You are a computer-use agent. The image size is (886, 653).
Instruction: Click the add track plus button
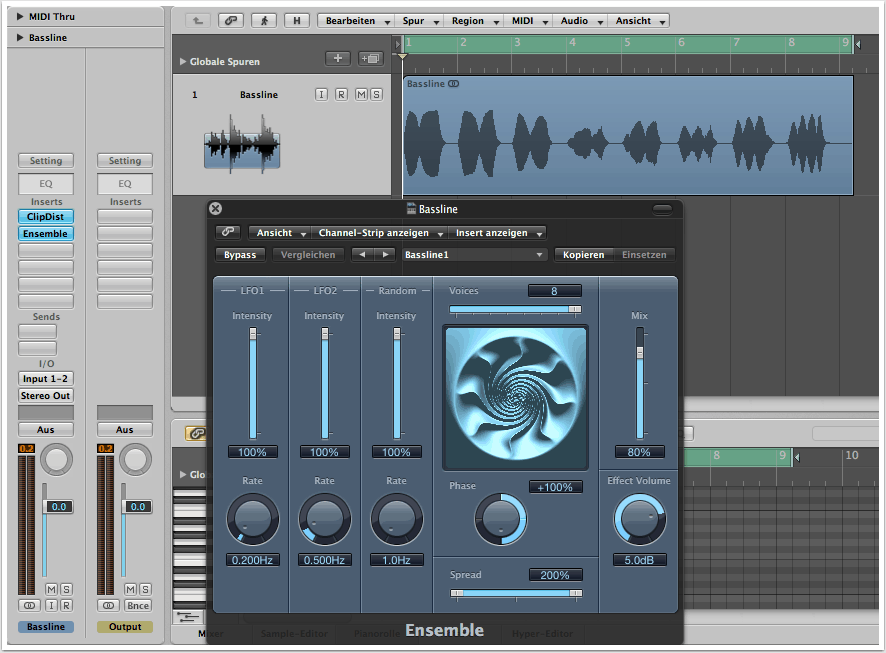pyautogui.click(x=338, y=59)
